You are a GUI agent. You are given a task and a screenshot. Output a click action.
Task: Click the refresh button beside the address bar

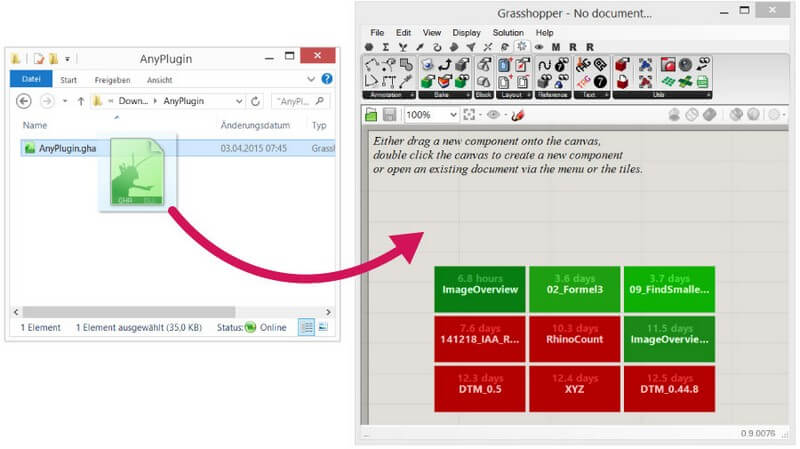coord(256,101)
